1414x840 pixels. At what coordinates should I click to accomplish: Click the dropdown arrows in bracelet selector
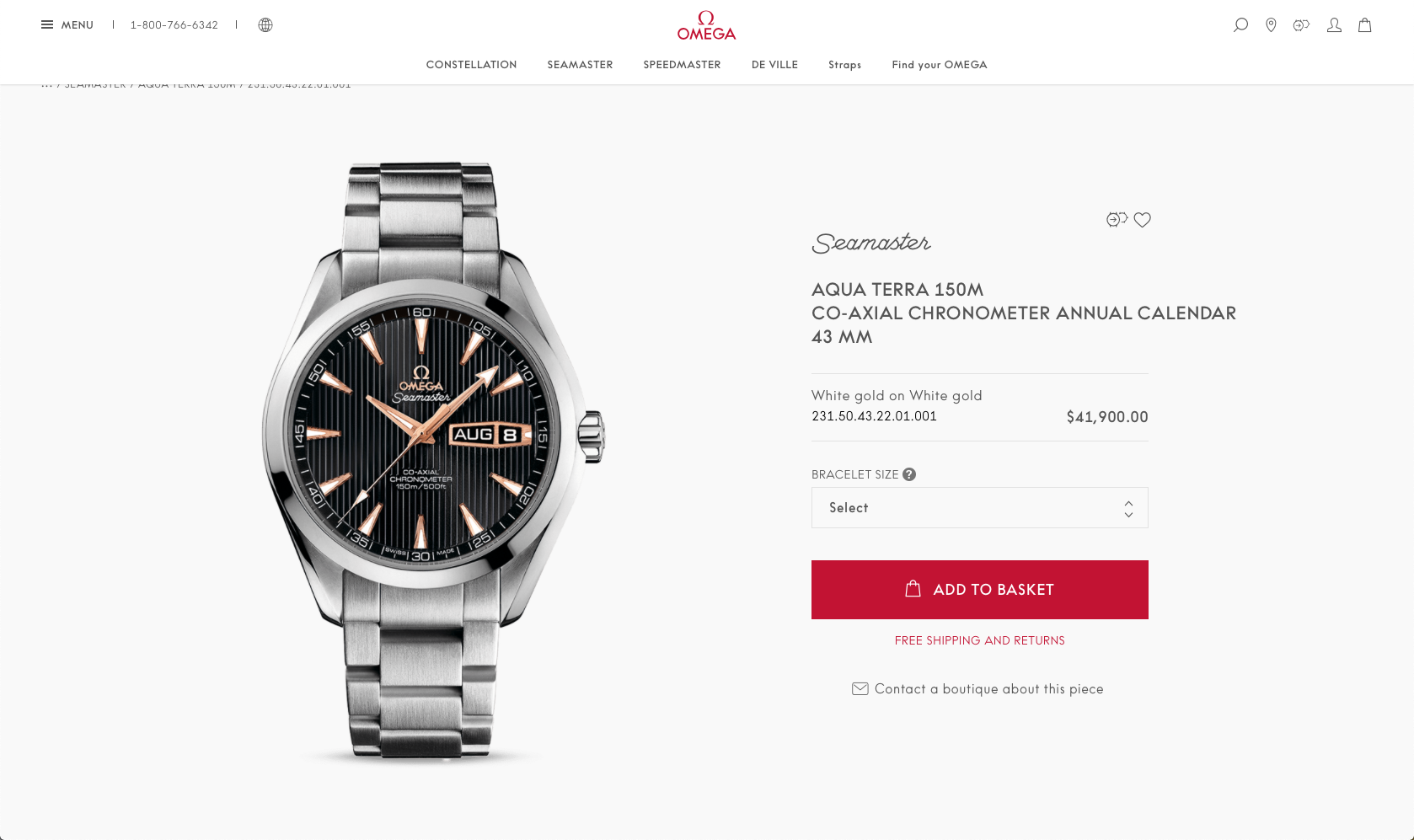(1128, 508)
